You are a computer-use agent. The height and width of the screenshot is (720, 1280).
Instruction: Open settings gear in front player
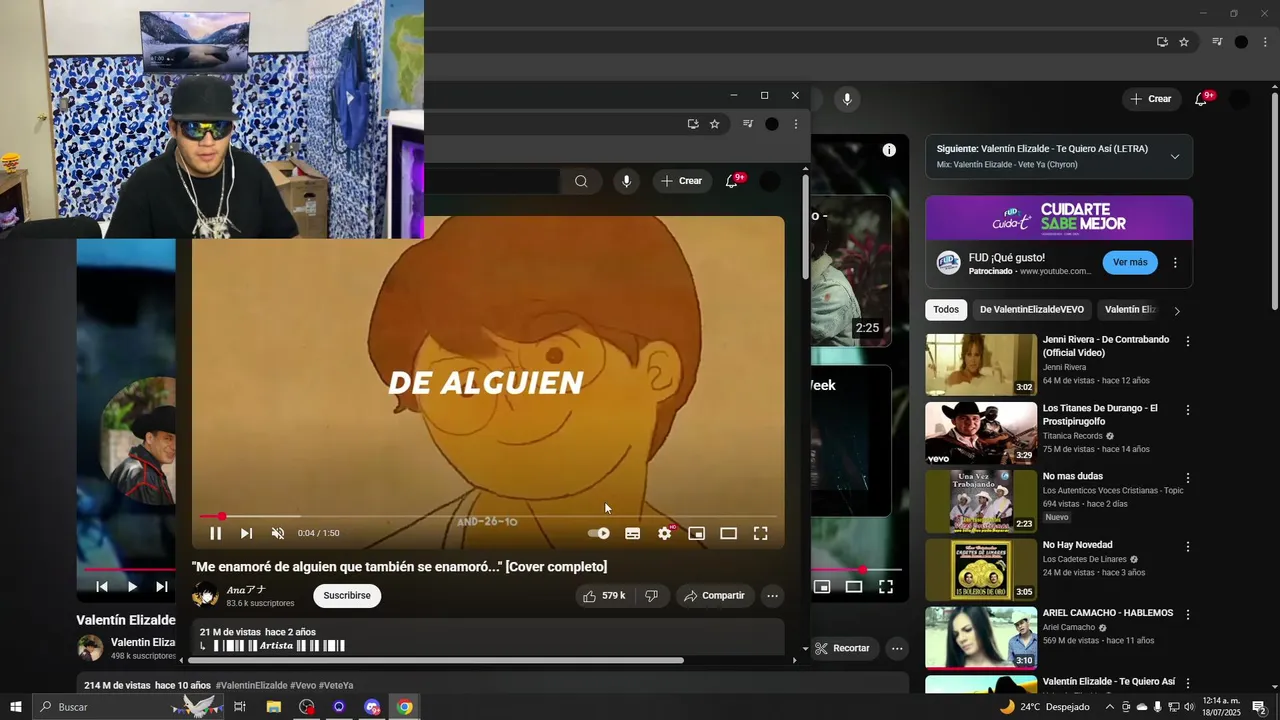(665, 533)
